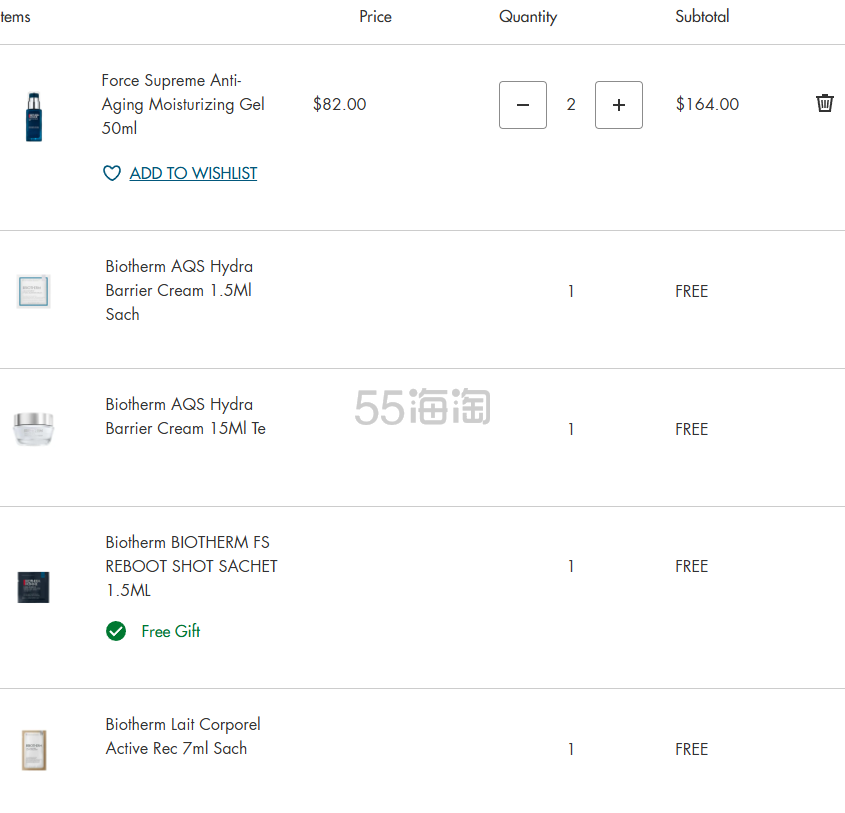The width and height of the screenshot is (845, 813).
Task: Click the Quantity column header
Action: (528, 17)
